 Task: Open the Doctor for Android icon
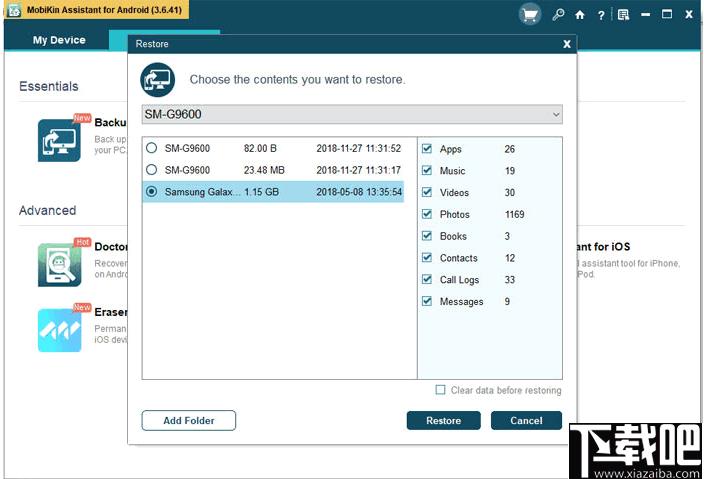click(x=59, y=265)
